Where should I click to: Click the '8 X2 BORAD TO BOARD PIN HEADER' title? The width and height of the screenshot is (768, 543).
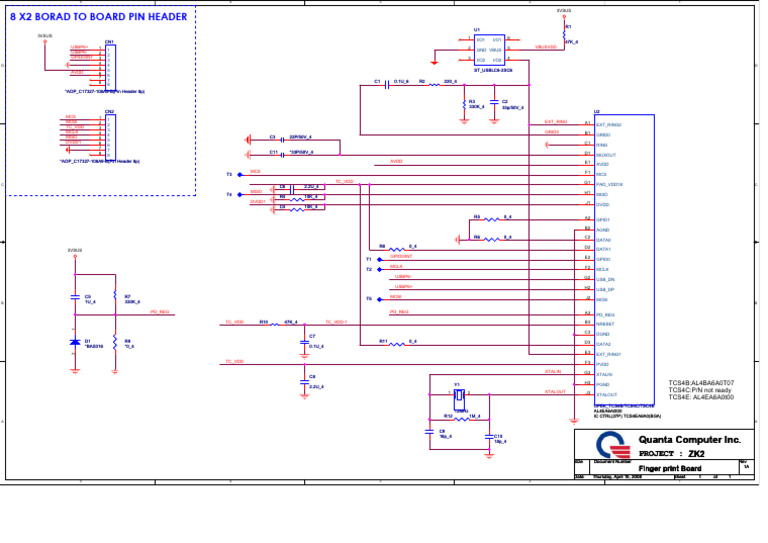pos(98,17)
